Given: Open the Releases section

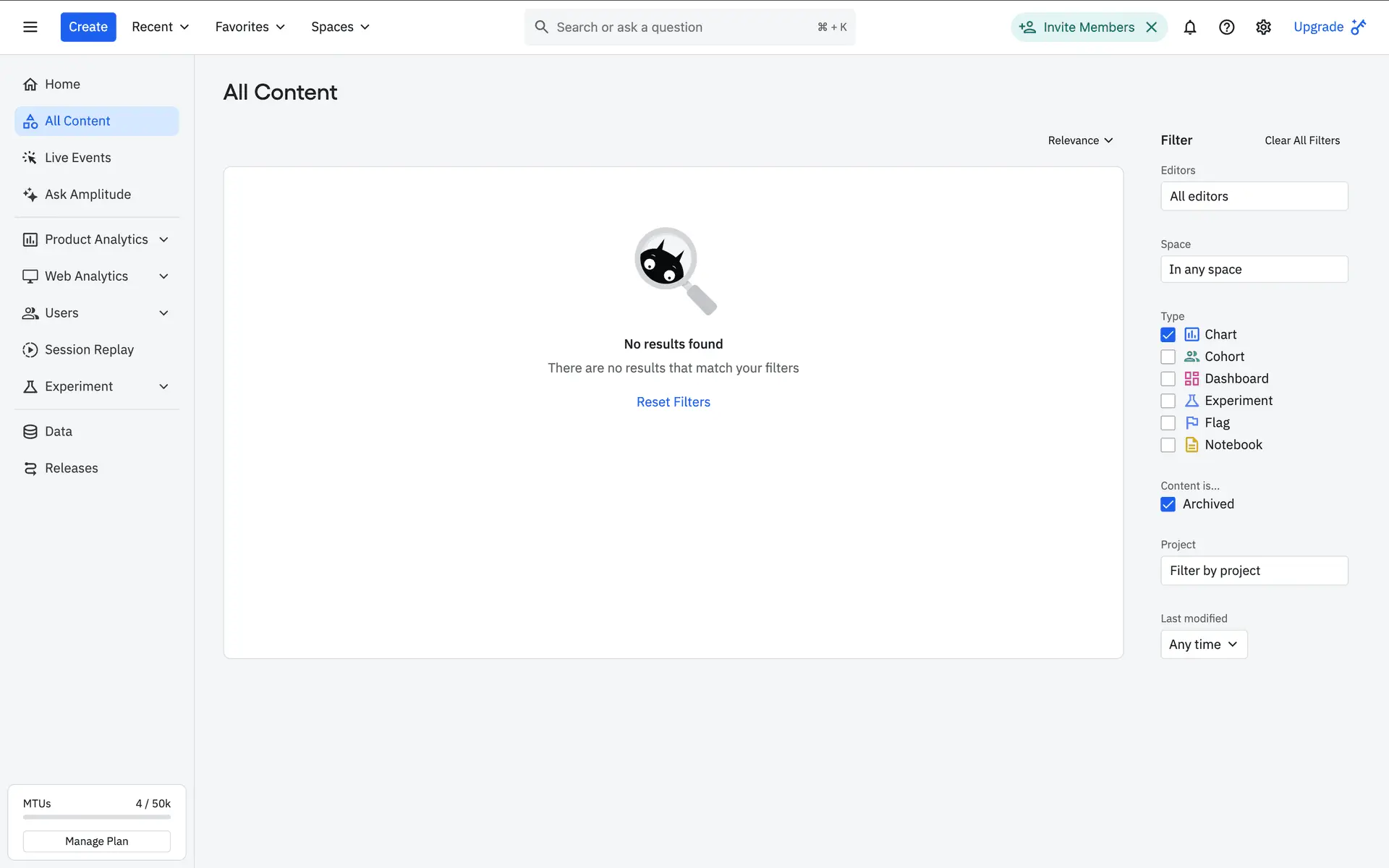Looking at the screenshot, I should pyautogui.click(x=71, y=468).
